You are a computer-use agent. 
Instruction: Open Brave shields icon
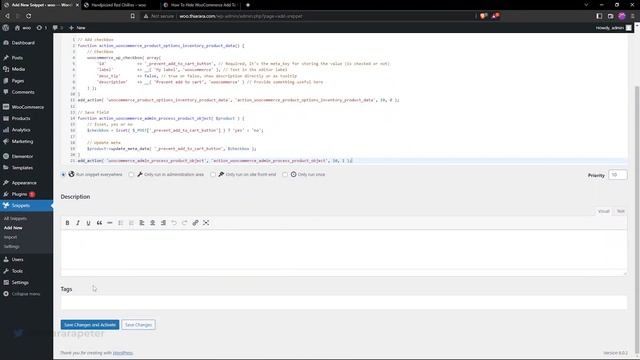(x=483, y=16)
